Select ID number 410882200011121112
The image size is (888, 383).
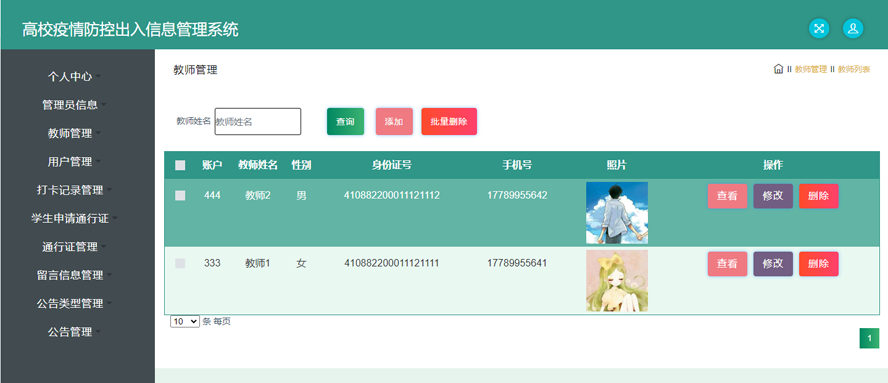pos(391,195)
